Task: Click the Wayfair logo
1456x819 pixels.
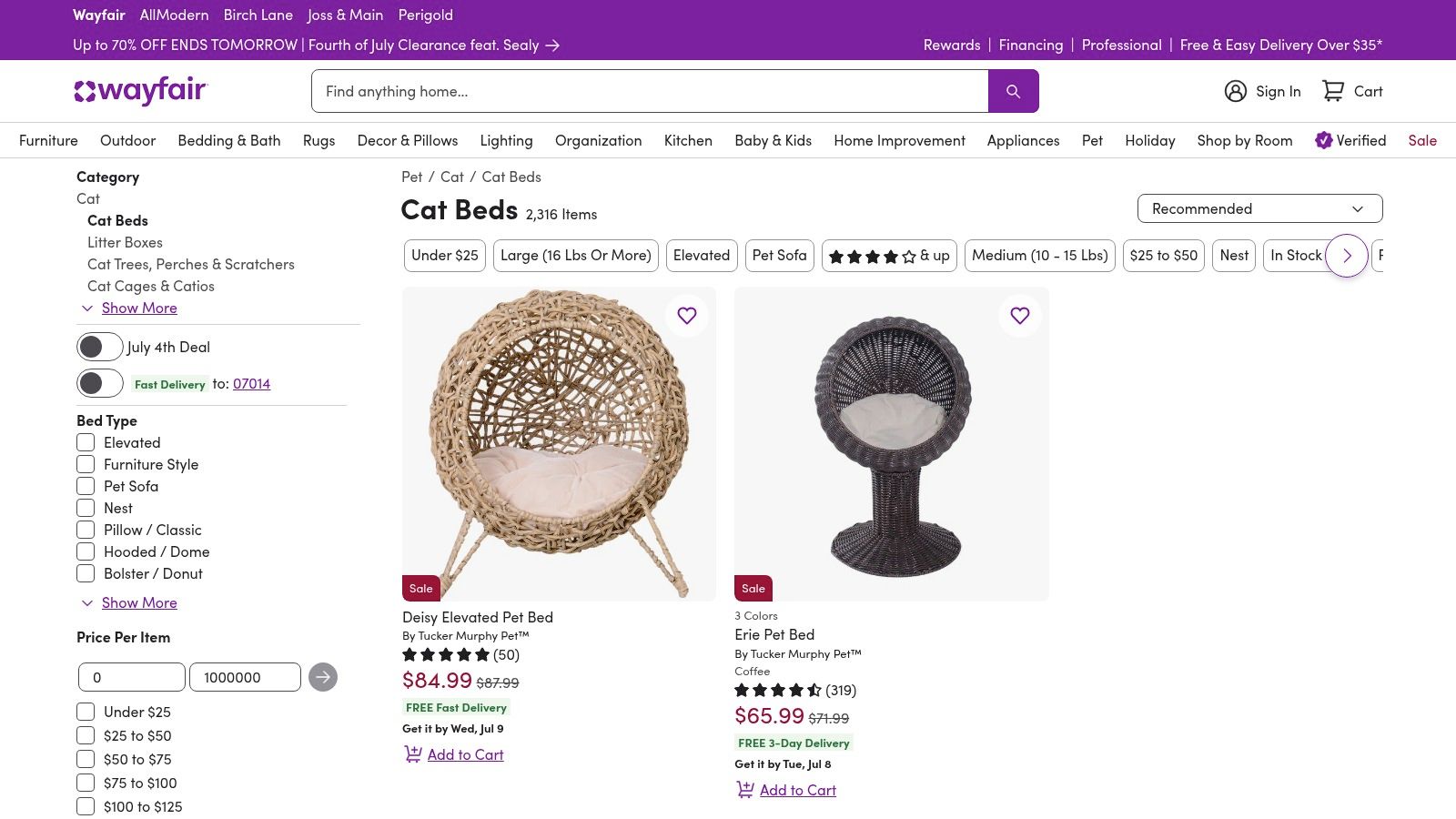Action: click(x=141, y=91)
